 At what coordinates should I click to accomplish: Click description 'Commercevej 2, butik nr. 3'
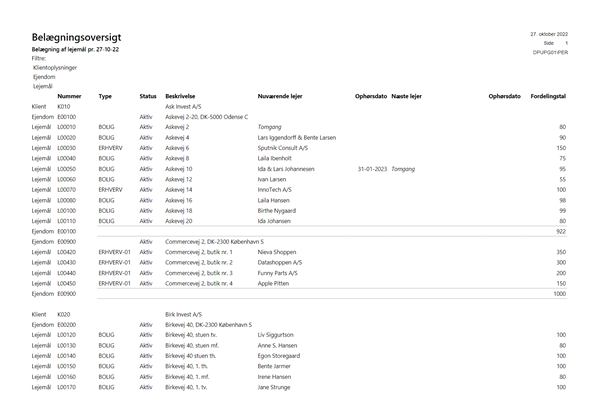[x=199, y=273]
